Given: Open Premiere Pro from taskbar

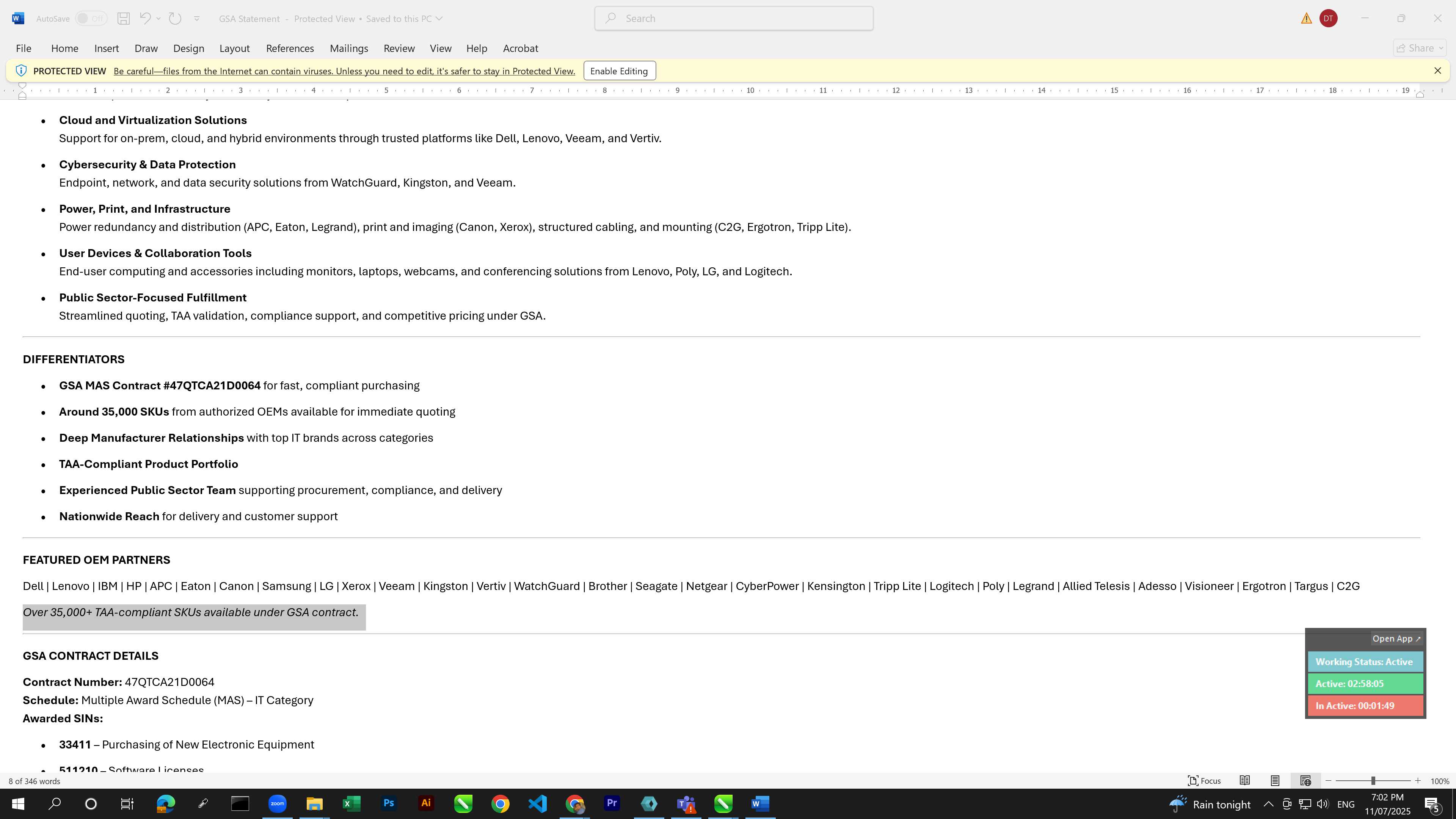Looking at the screenshot, I should point(612,804).
